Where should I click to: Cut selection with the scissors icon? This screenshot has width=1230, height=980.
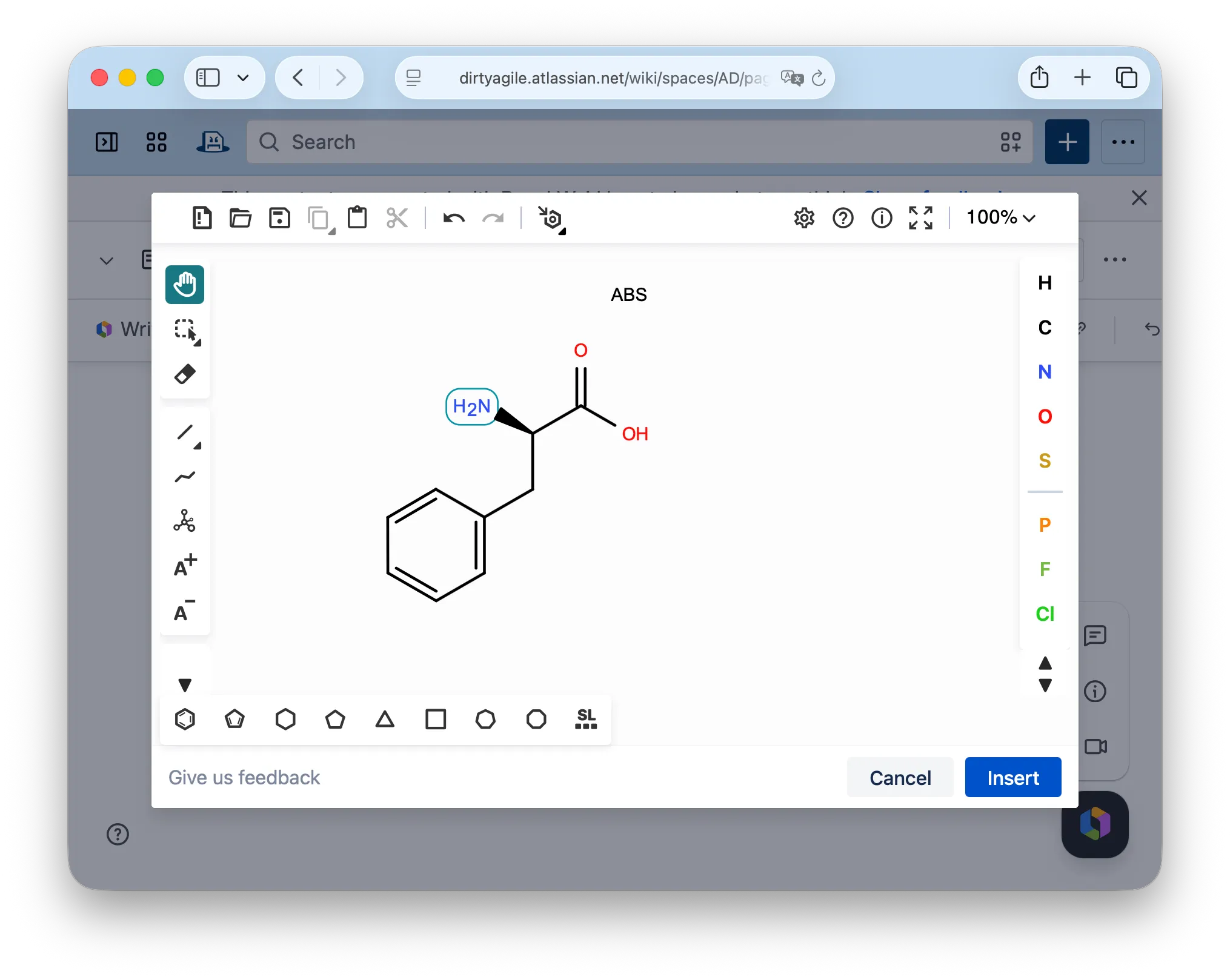click(397, 217)
